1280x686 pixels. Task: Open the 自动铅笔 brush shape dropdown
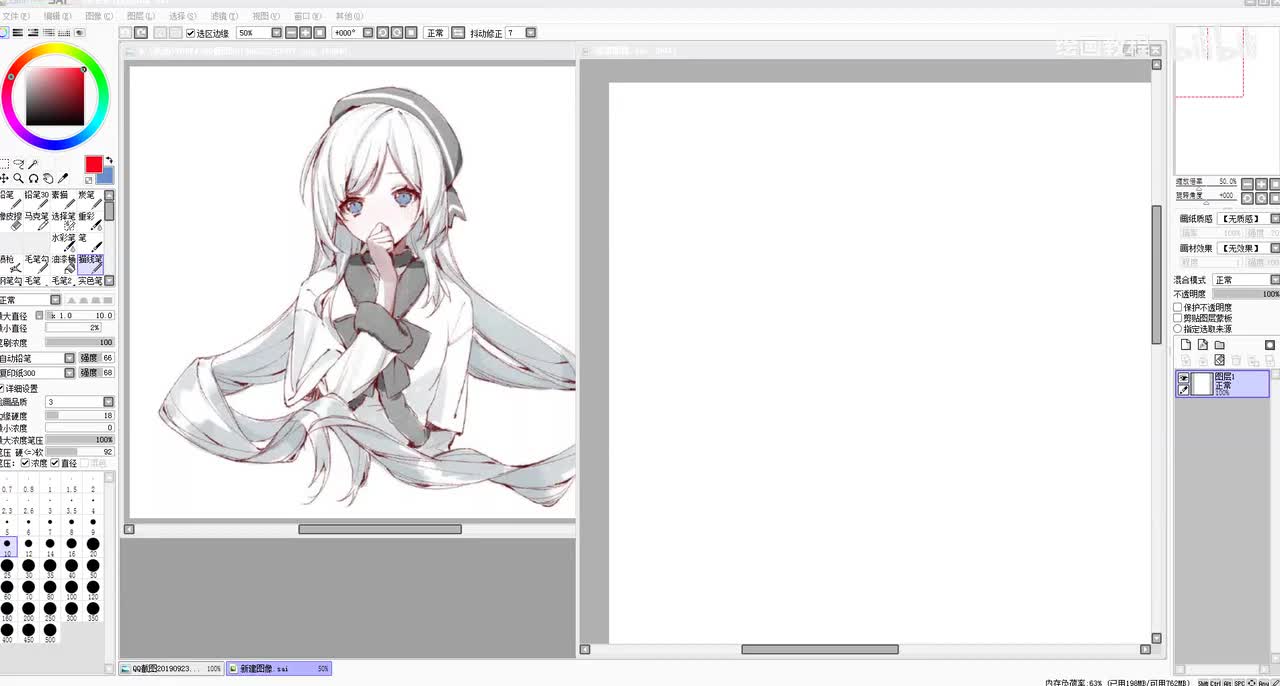coord(69,358)
